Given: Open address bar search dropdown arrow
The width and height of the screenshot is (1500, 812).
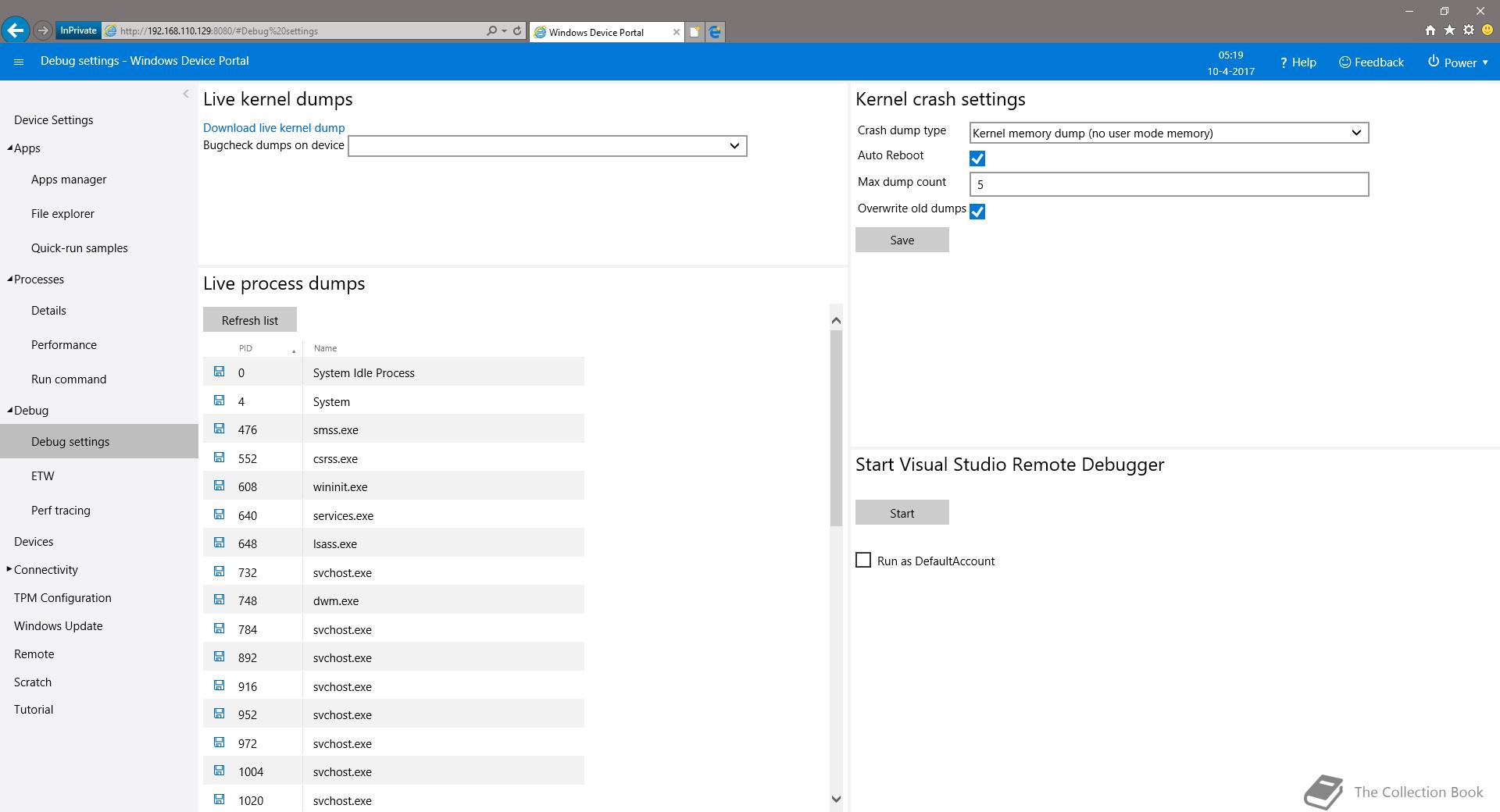Looking at the screenshot, I should pos(505,30).
